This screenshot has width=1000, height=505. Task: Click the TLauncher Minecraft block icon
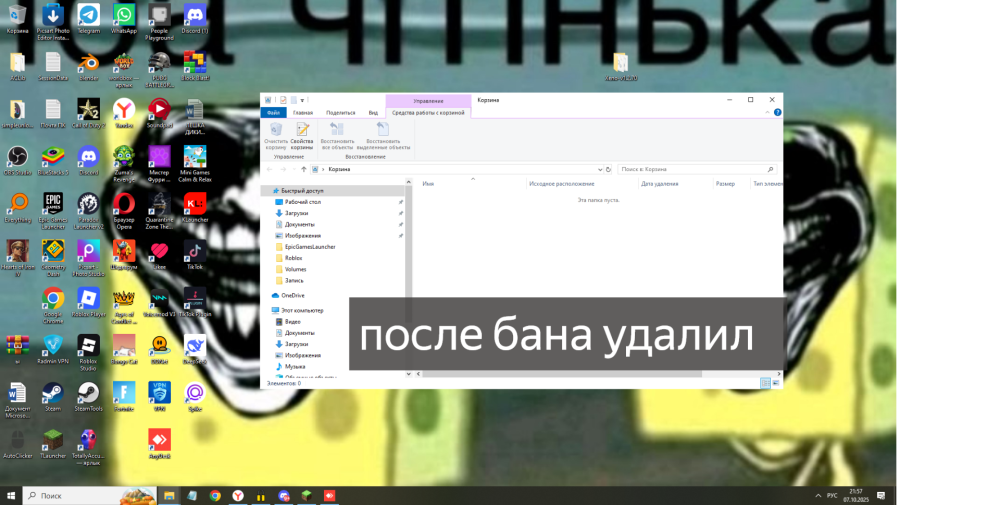(53, 443)
